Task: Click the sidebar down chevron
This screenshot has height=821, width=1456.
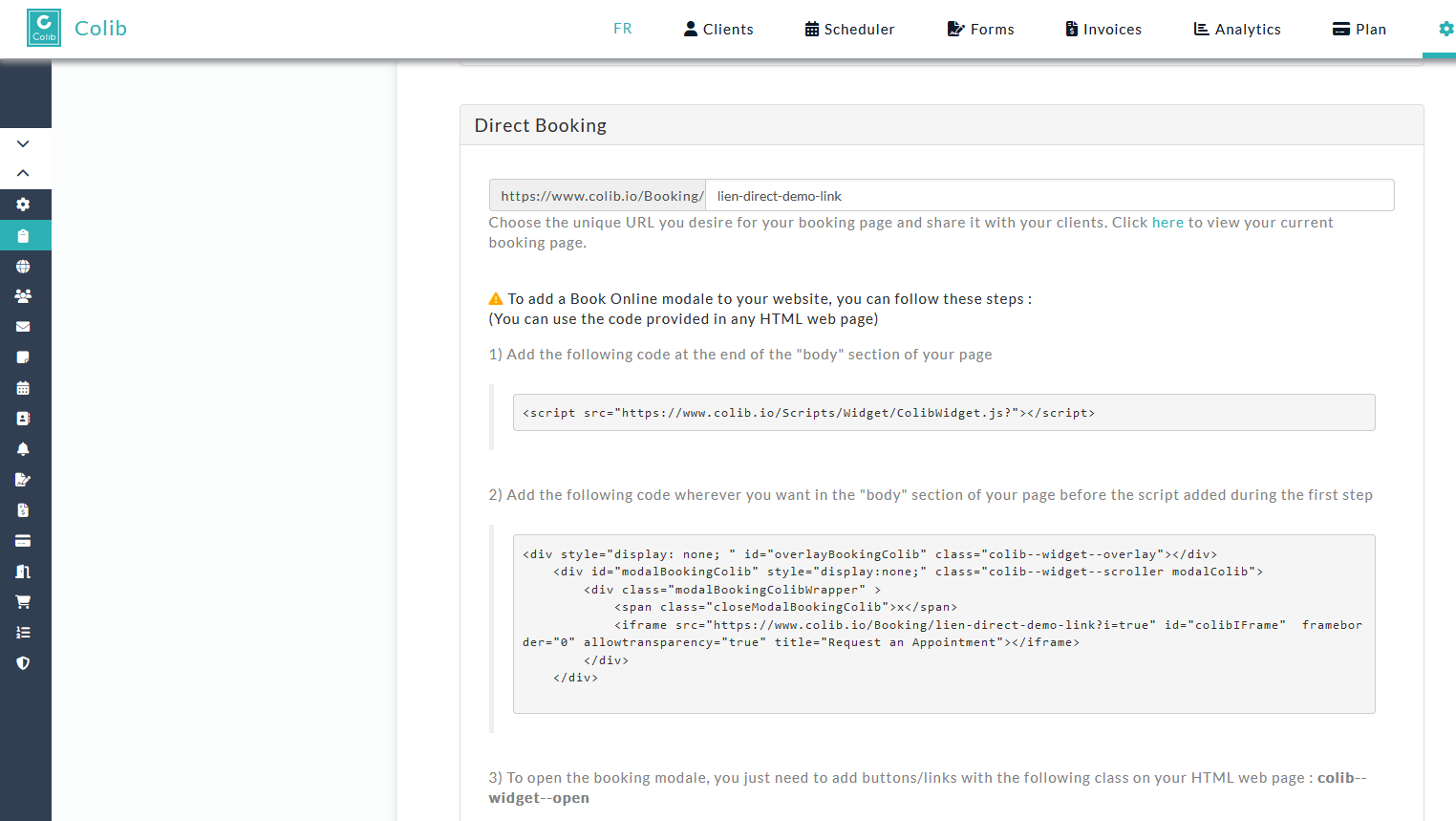Action: click(x=23, y=143)
